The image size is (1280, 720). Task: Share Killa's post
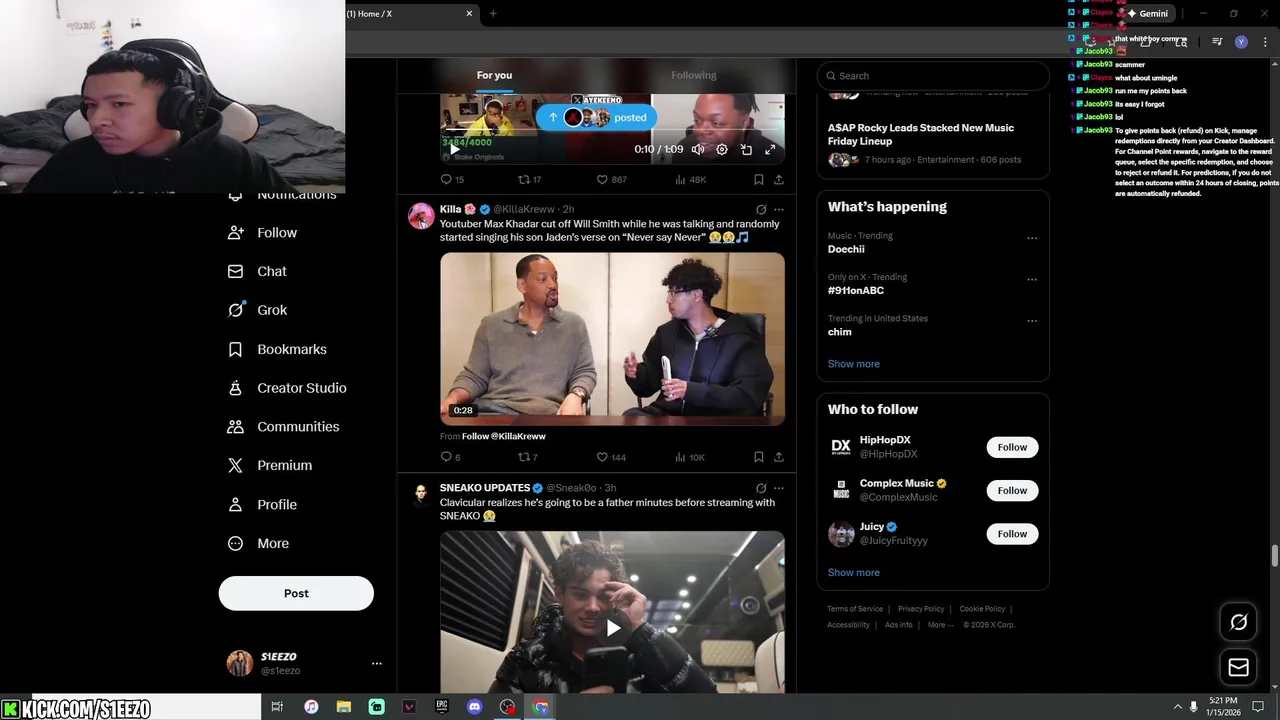[x=778, y=457]
